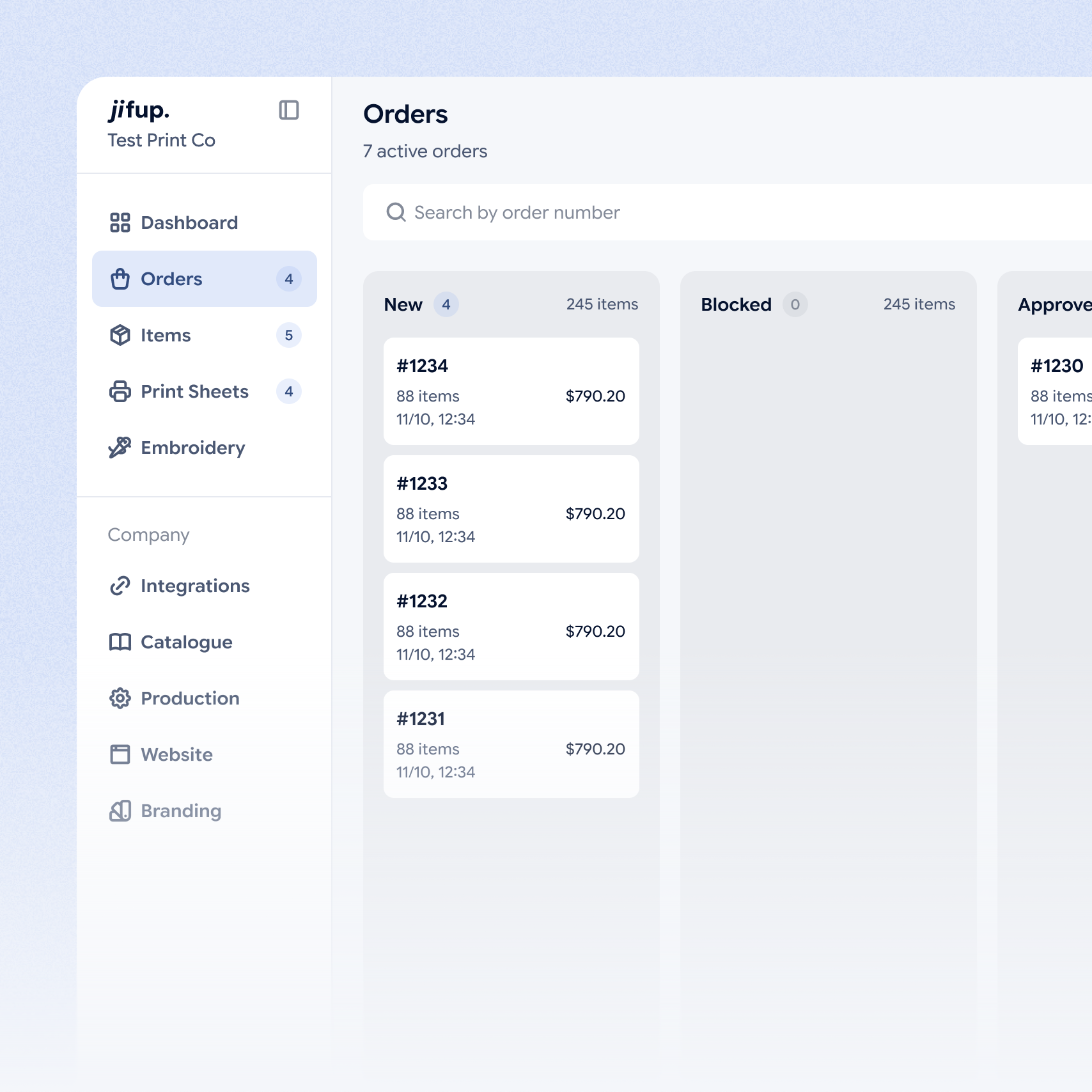1092x1092 pixels.
Task: Click the Branding swatch icon
Action: (120, 811)
